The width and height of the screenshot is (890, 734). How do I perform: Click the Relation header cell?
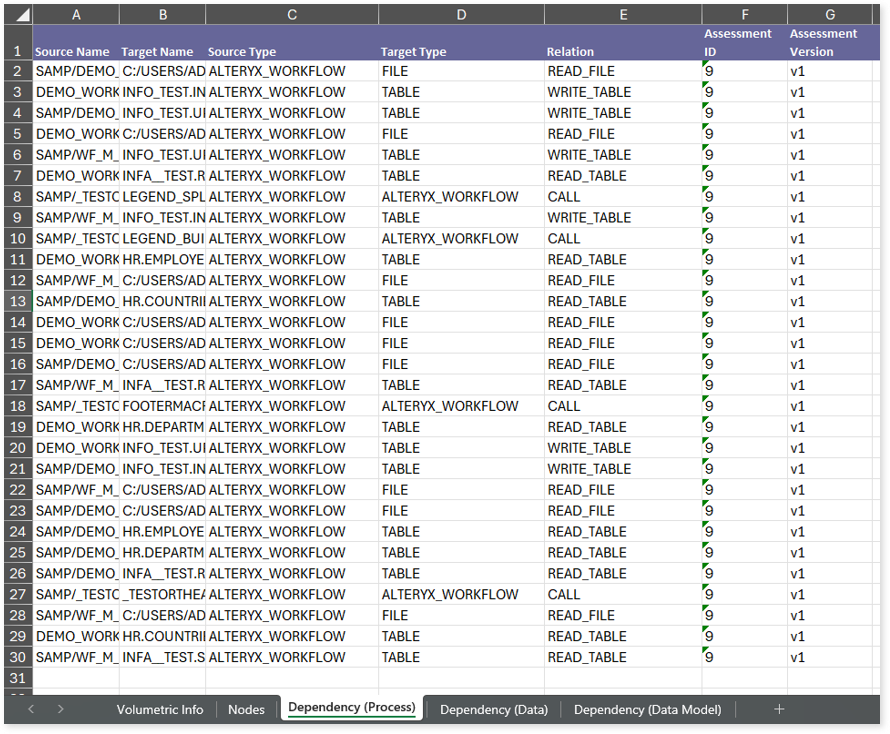(x=623, y=43)
